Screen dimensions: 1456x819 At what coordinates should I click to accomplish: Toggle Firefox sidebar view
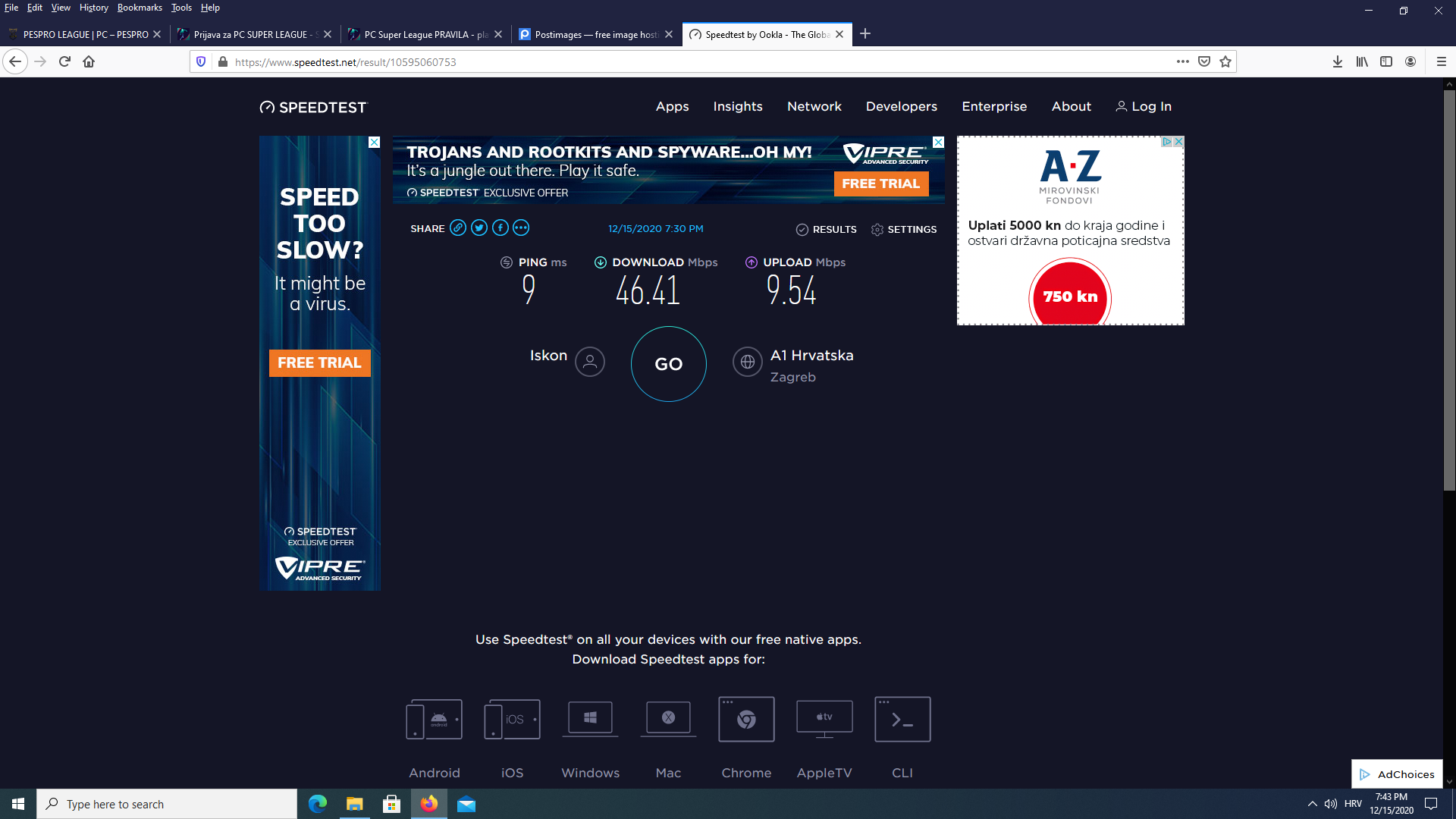(x=1386, y=61)
